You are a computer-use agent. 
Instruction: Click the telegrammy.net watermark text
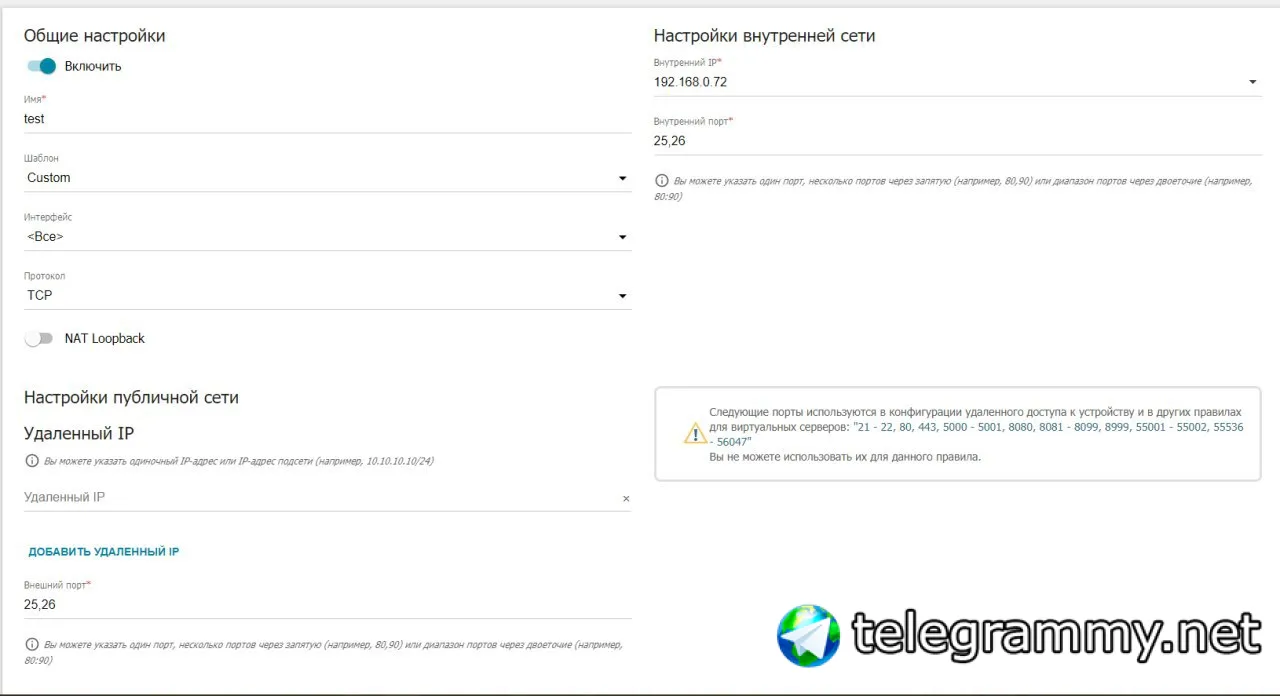coord(1057,634)
